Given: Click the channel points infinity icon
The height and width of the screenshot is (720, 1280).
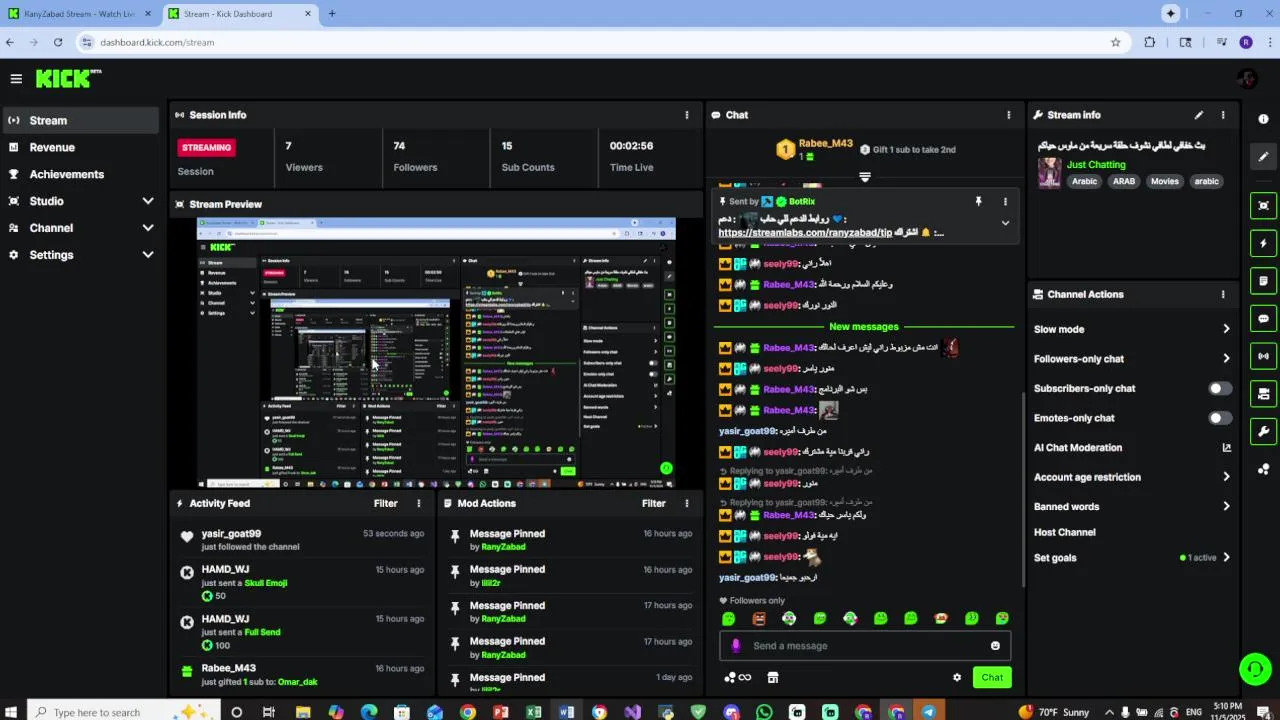Looking at the screenshot, I should (x=738, y=677).
